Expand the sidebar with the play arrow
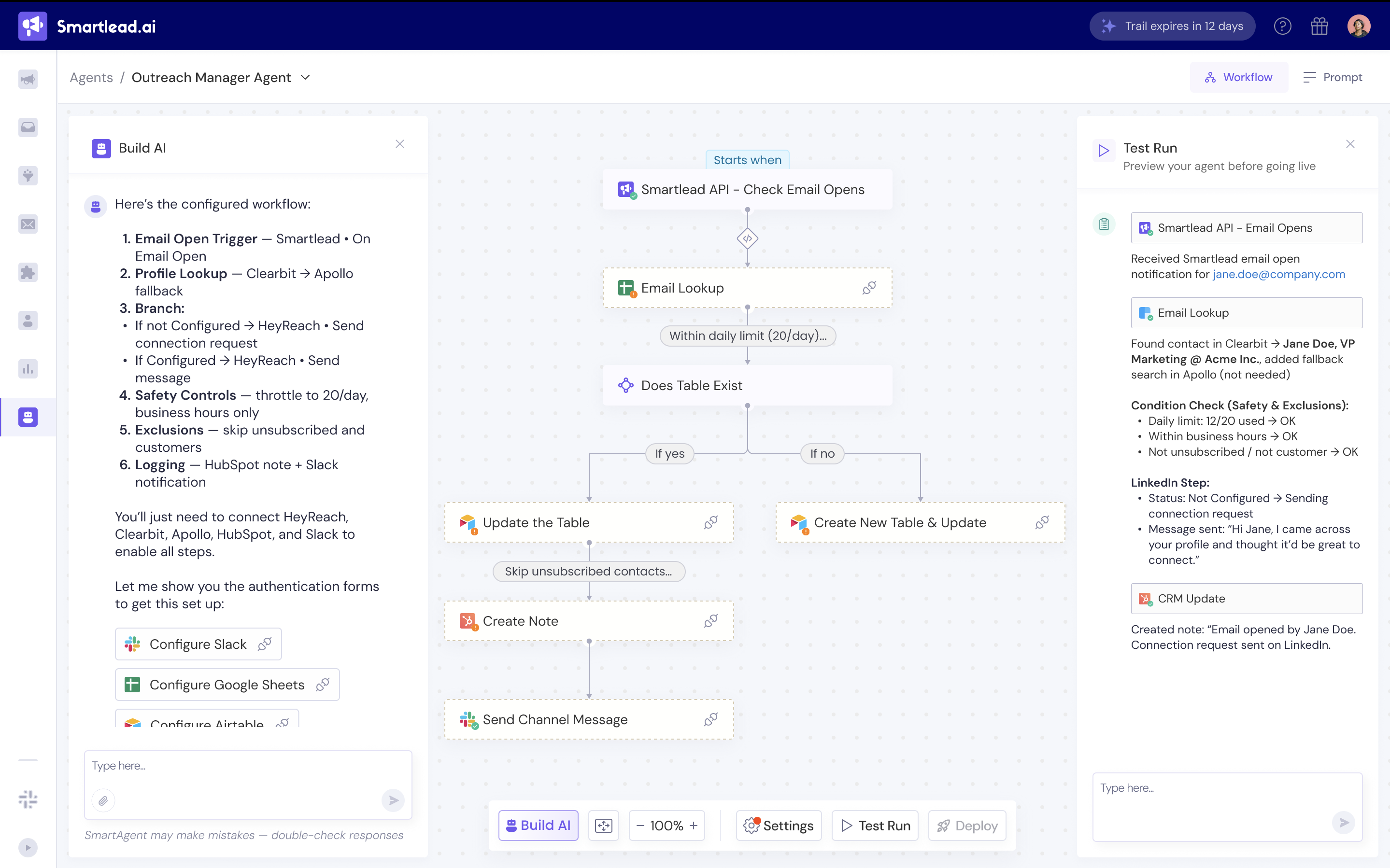Image resolution: width=1390 pixels, height=868 pixels. click(x=28, y=847)
